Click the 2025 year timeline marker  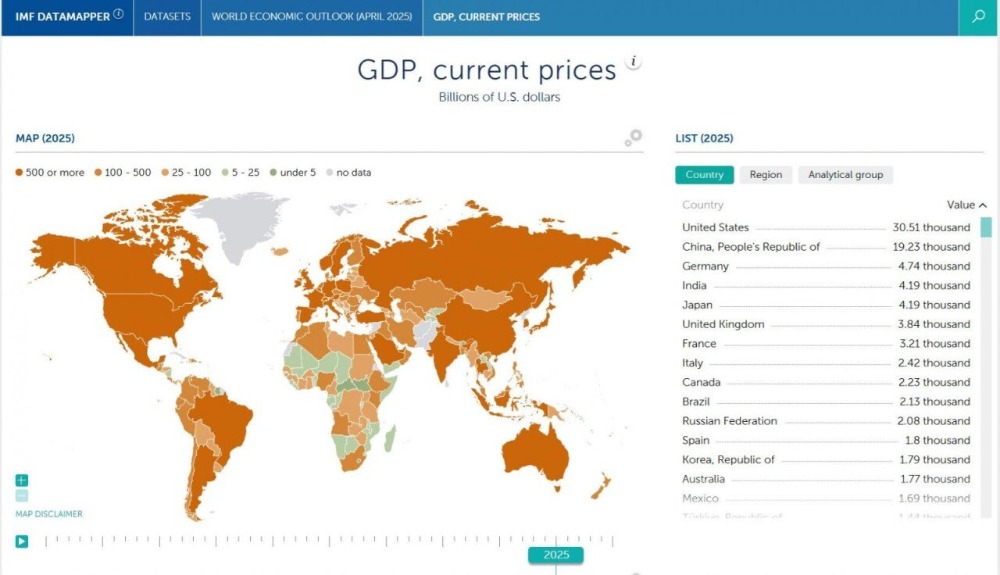(556, 554)
